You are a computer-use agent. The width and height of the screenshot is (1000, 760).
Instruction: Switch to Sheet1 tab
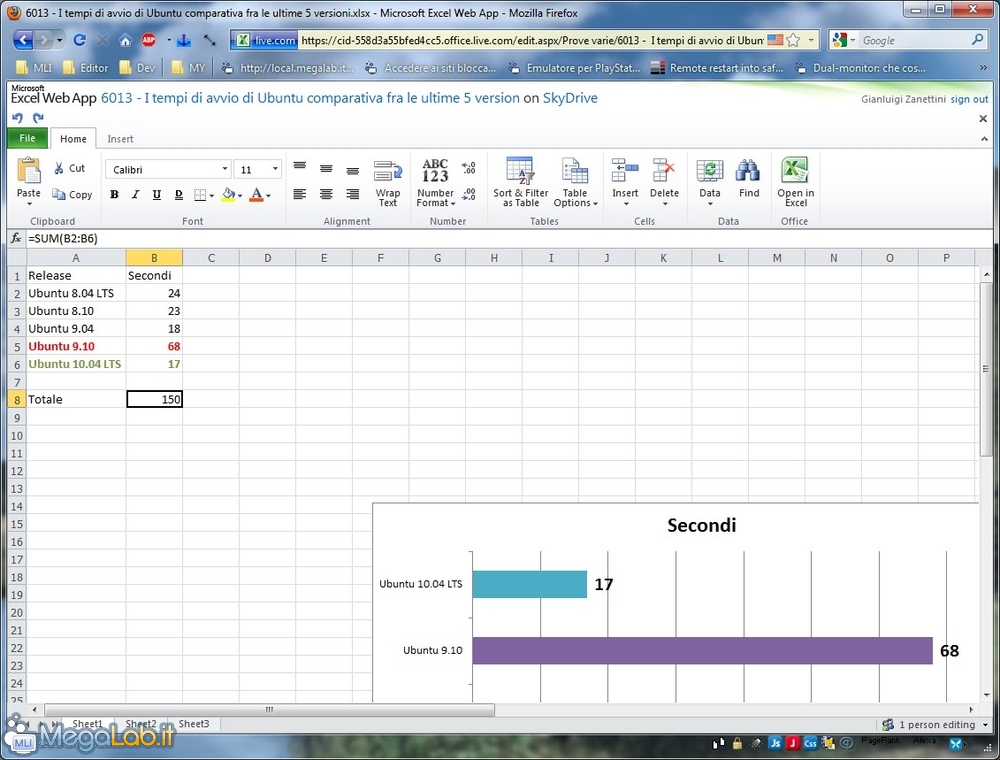tap(87, 724)
